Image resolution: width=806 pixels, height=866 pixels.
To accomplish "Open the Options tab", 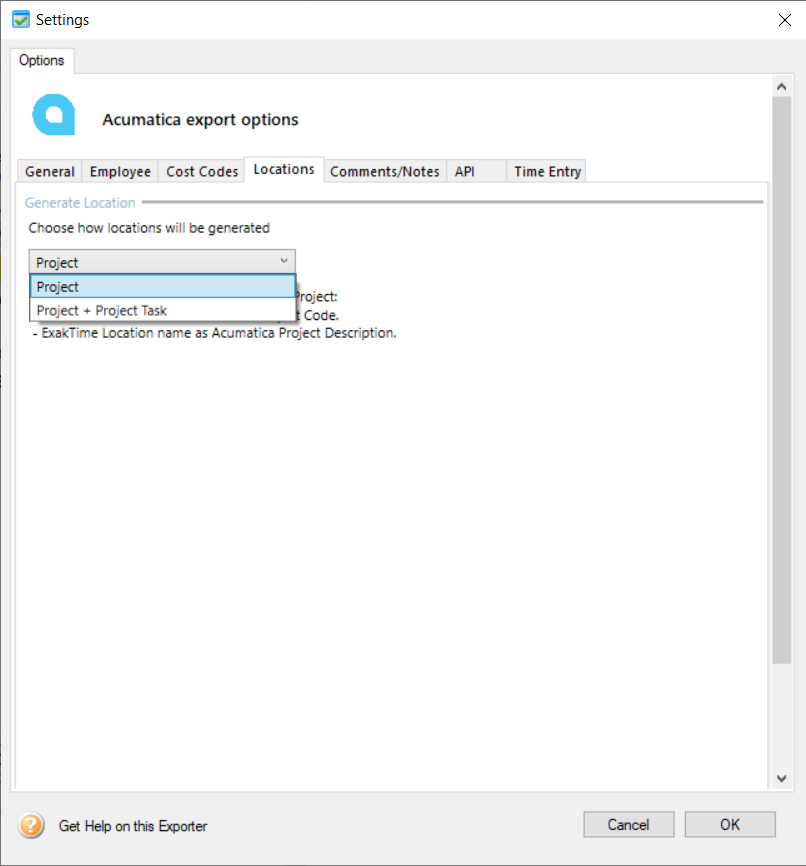I will pyautogui.click(x=41, y=60).
